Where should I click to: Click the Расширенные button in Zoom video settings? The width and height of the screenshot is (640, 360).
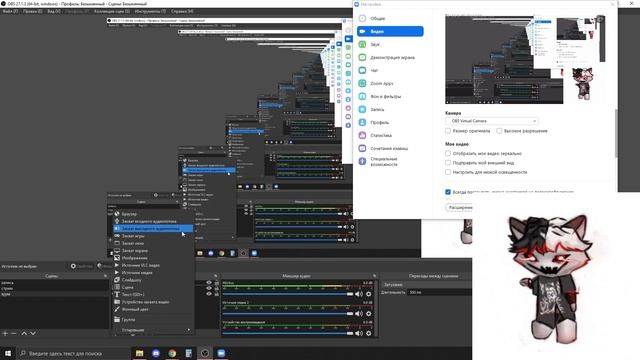459,208
